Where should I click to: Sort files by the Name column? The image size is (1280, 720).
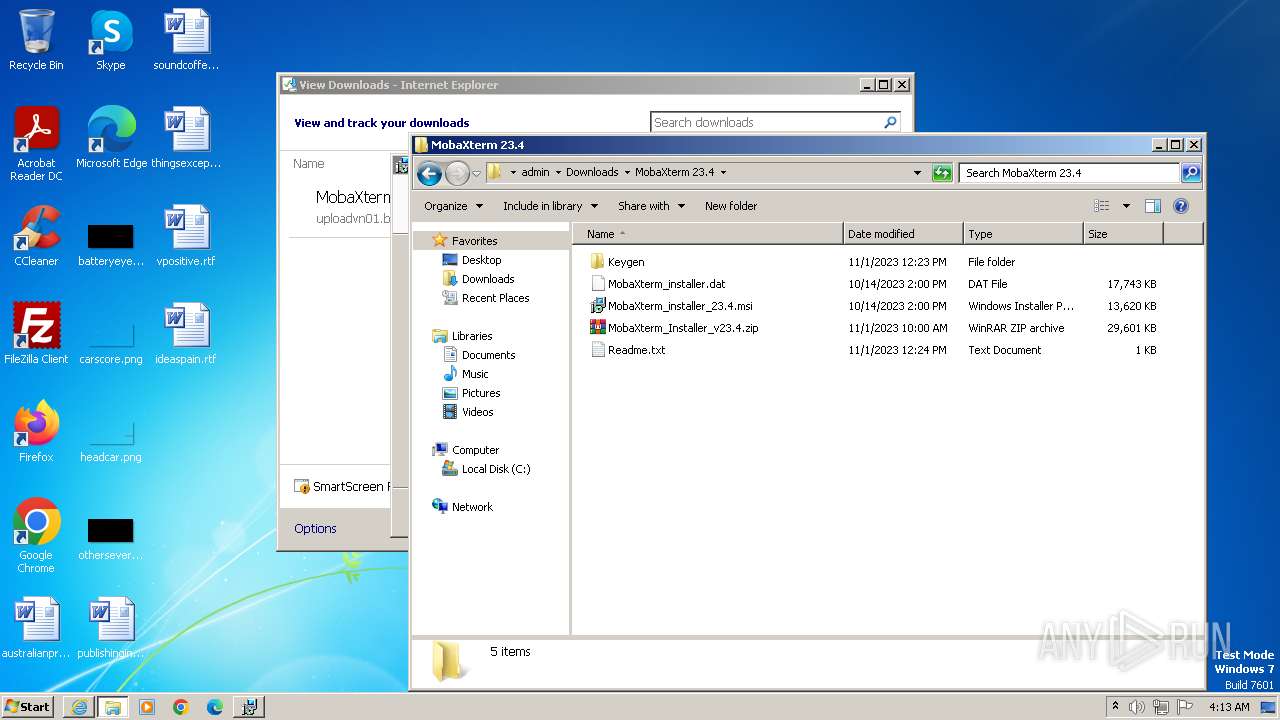click(708, 234)
